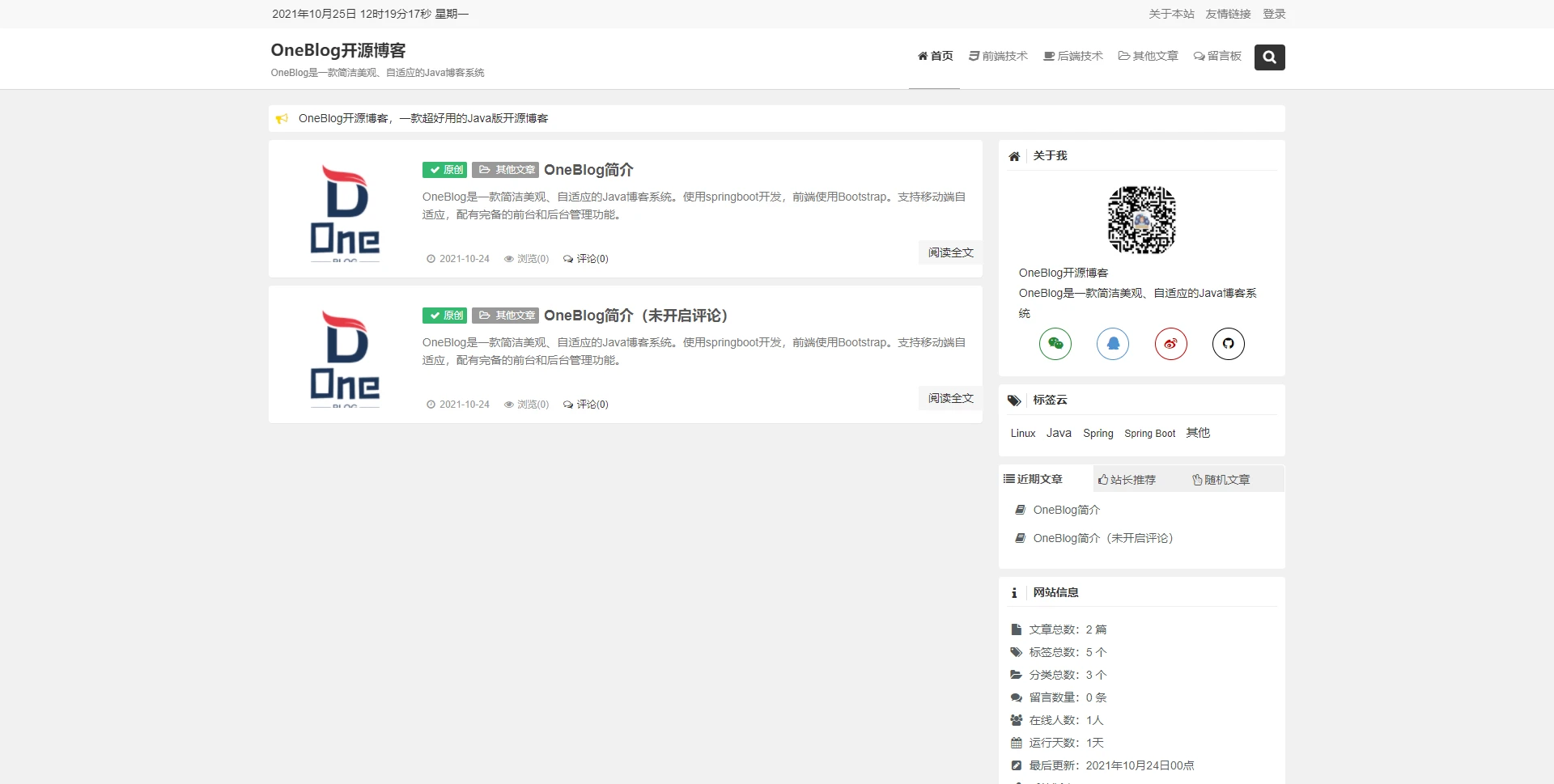This screenshot has height=784, width=1554.
Task: Open the GitHub social icon
Action: pos(1229,344)
